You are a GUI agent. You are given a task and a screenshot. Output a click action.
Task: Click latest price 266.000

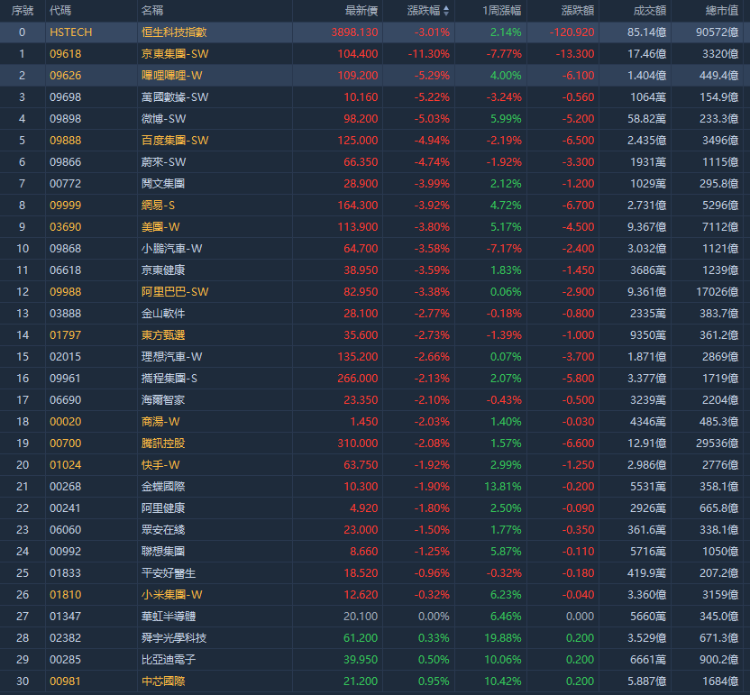pyautogui.click(x=358, y=378)
